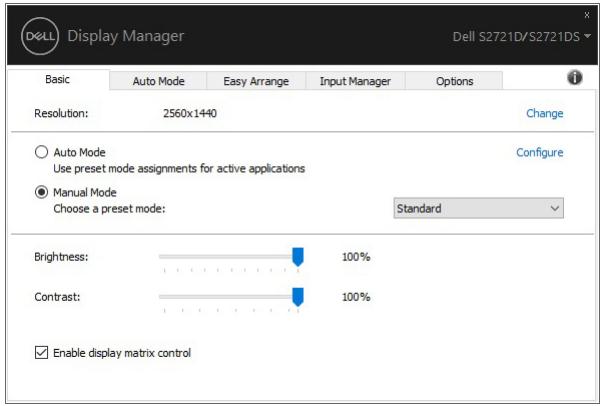Go to the Input Manager tab
Screen dimensions: 601x406
coord(355,81)
